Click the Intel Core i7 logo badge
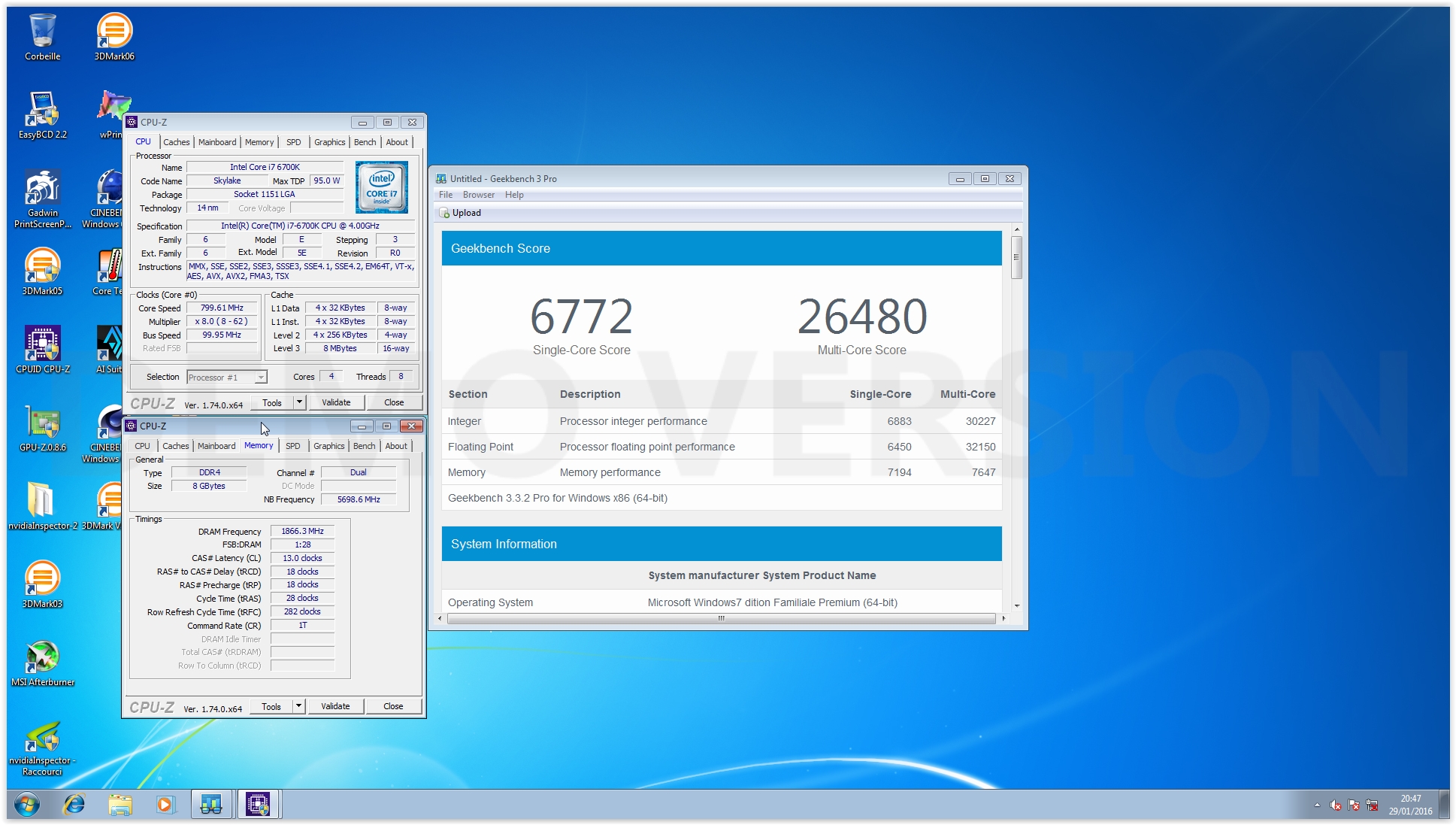The height and width of the screenshot is (825, 1456). click(x=382, y=187)
